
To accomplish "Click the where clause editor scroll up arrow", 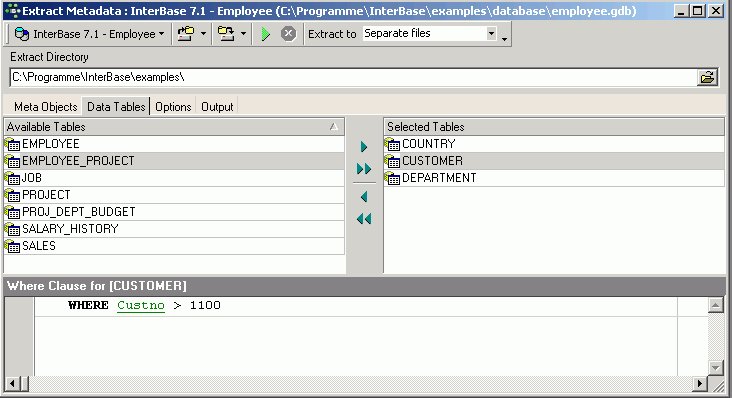I will tap(716, 306).
